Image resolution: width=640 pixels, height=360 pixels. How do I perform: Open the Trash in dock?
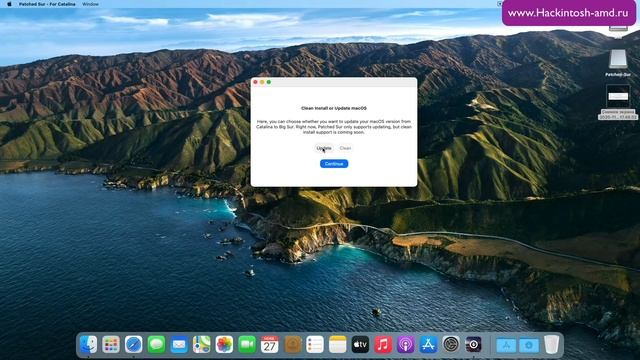coord(551,344)
